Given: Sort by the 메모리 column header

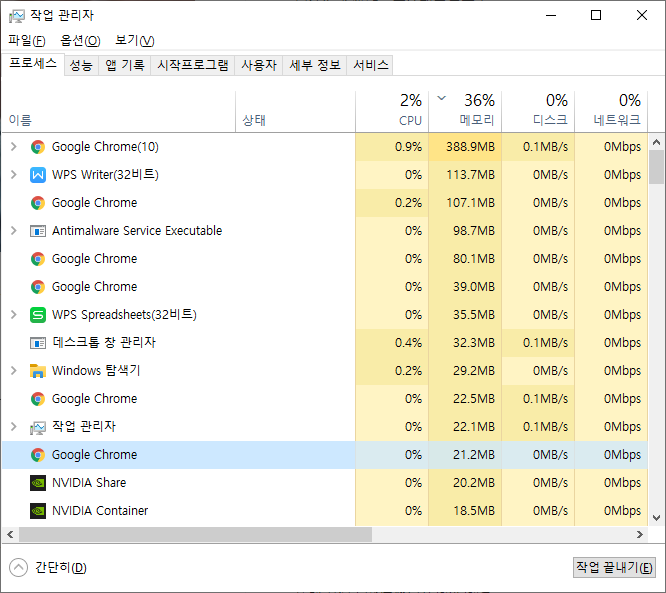Looking at the screenshot, I should [465, 111].
